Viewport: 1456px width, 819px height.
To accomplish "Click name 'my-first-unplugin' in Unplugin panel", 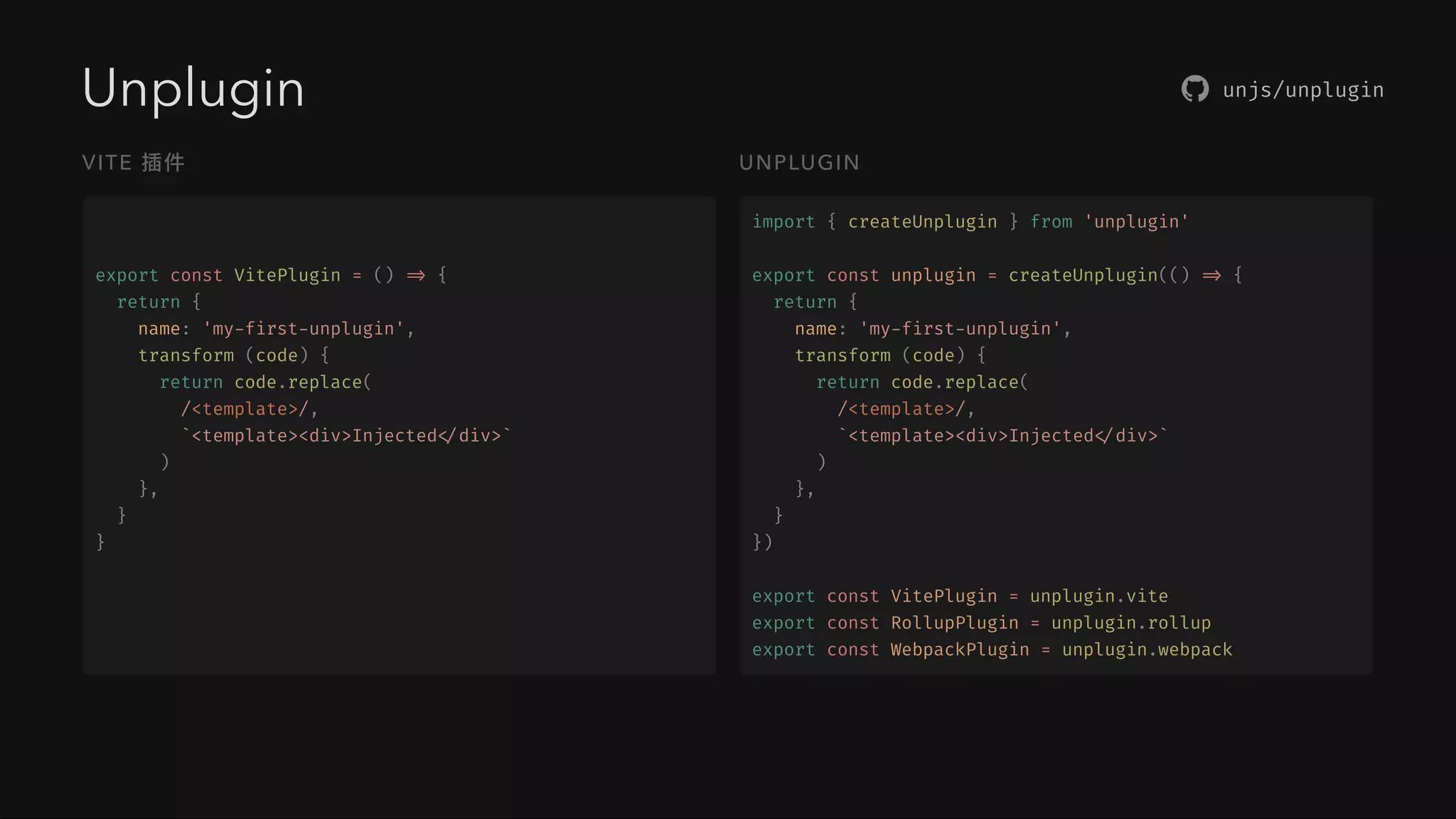I will (933, 328).
